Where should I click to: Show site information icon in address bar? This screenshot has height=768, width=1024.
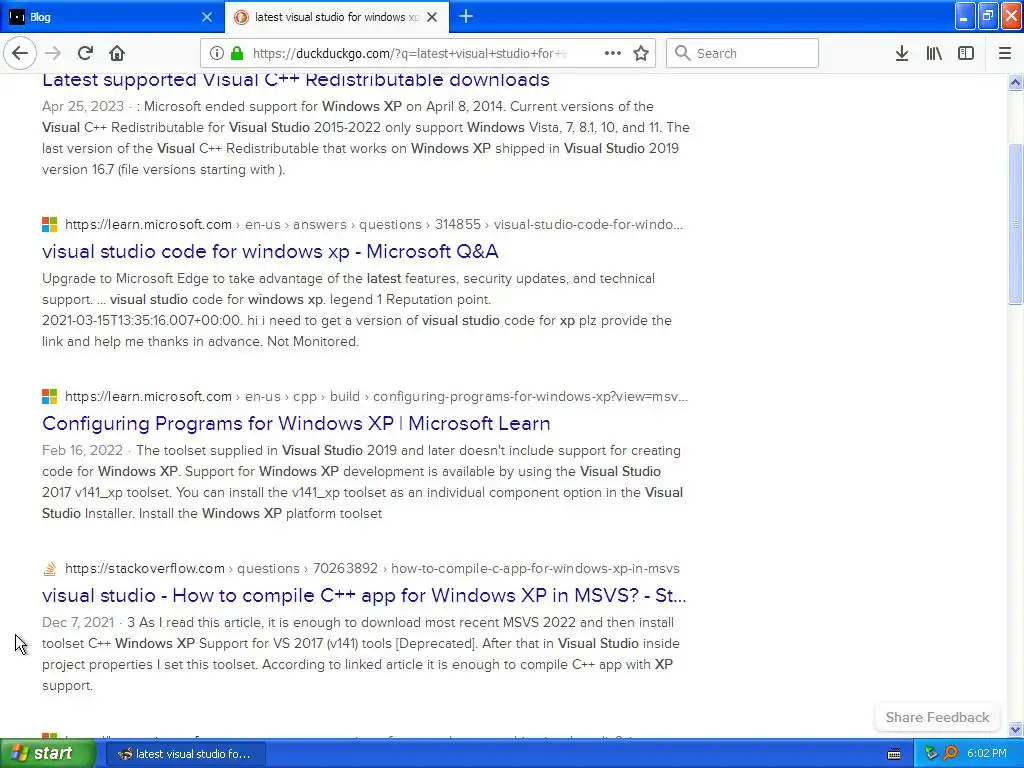click(x=217, y=54)
